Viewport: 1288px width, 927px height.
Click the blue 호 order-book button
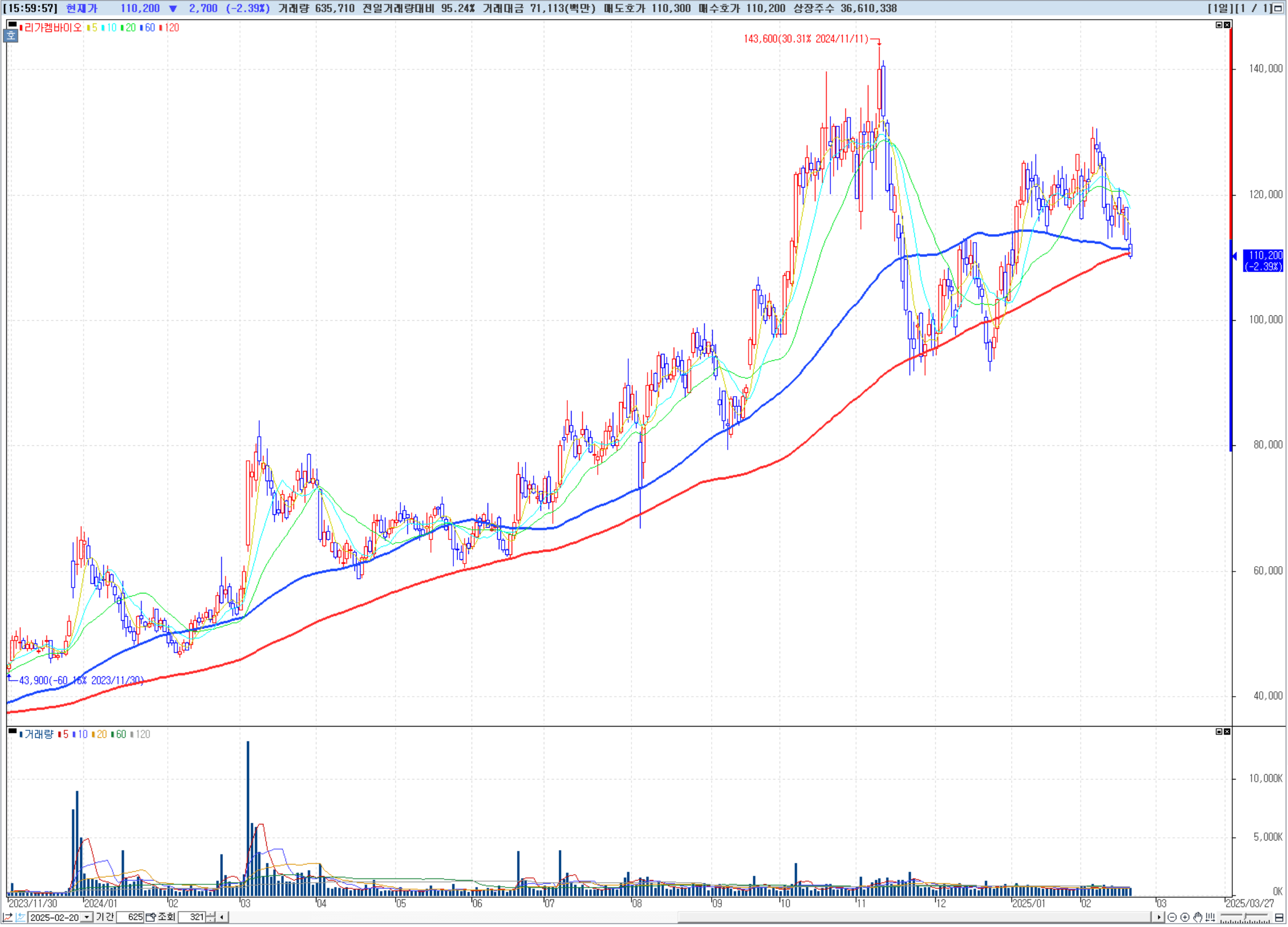point(11,36)
